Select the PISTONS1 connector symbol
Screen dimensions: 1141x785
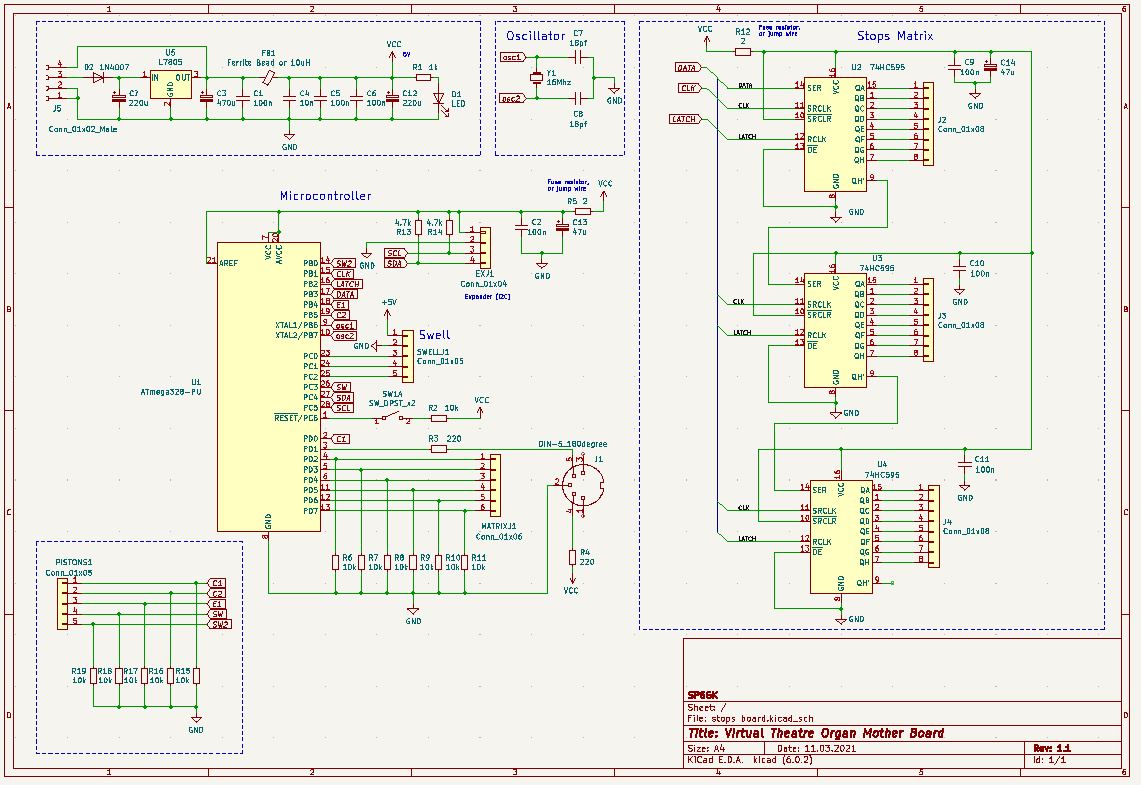tap(63, 602)
